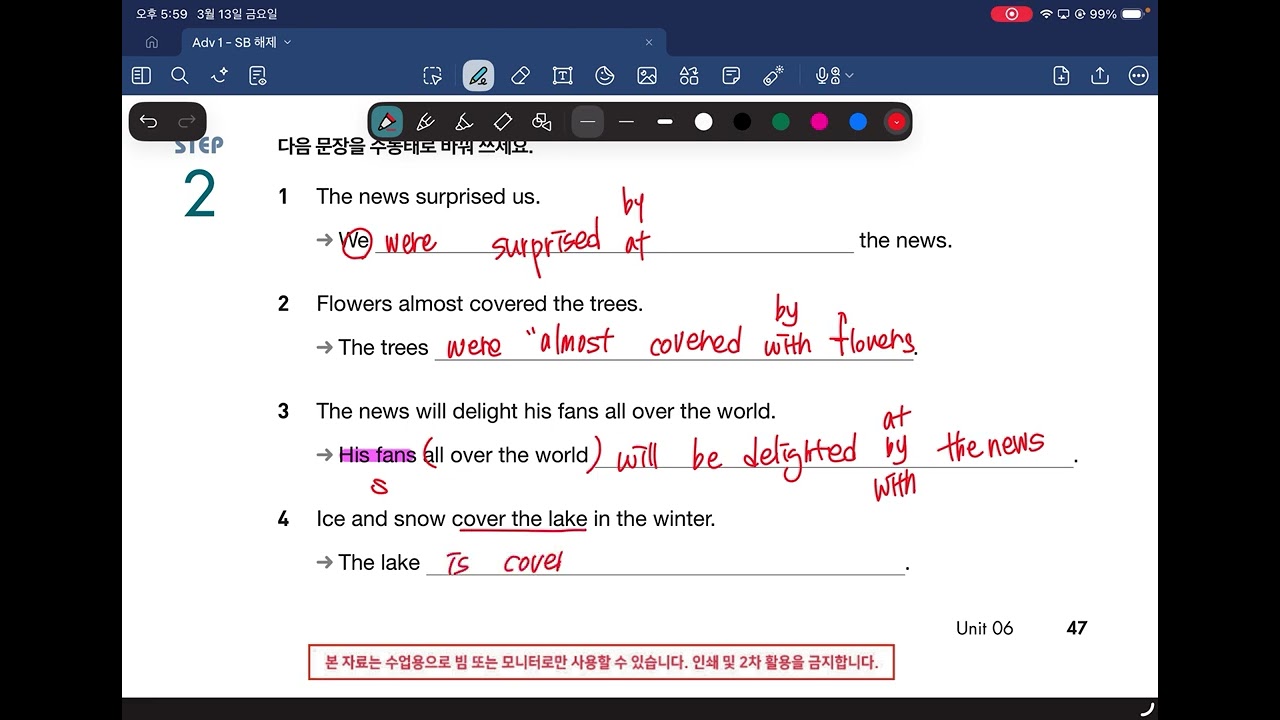Open the shapes and elements tool
The height and width of the screenshot is (720, 1280).
689,75
